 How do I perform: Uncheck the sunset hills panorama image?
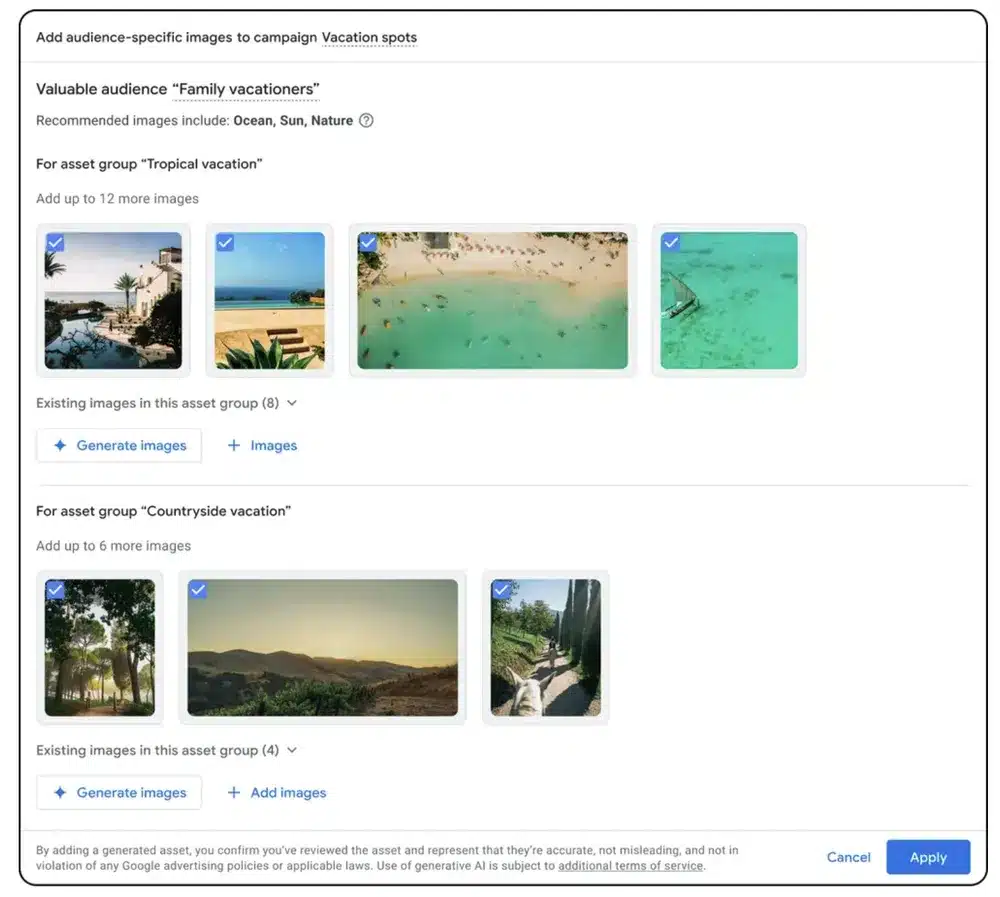pyautogui.click(x=198, y=590)
